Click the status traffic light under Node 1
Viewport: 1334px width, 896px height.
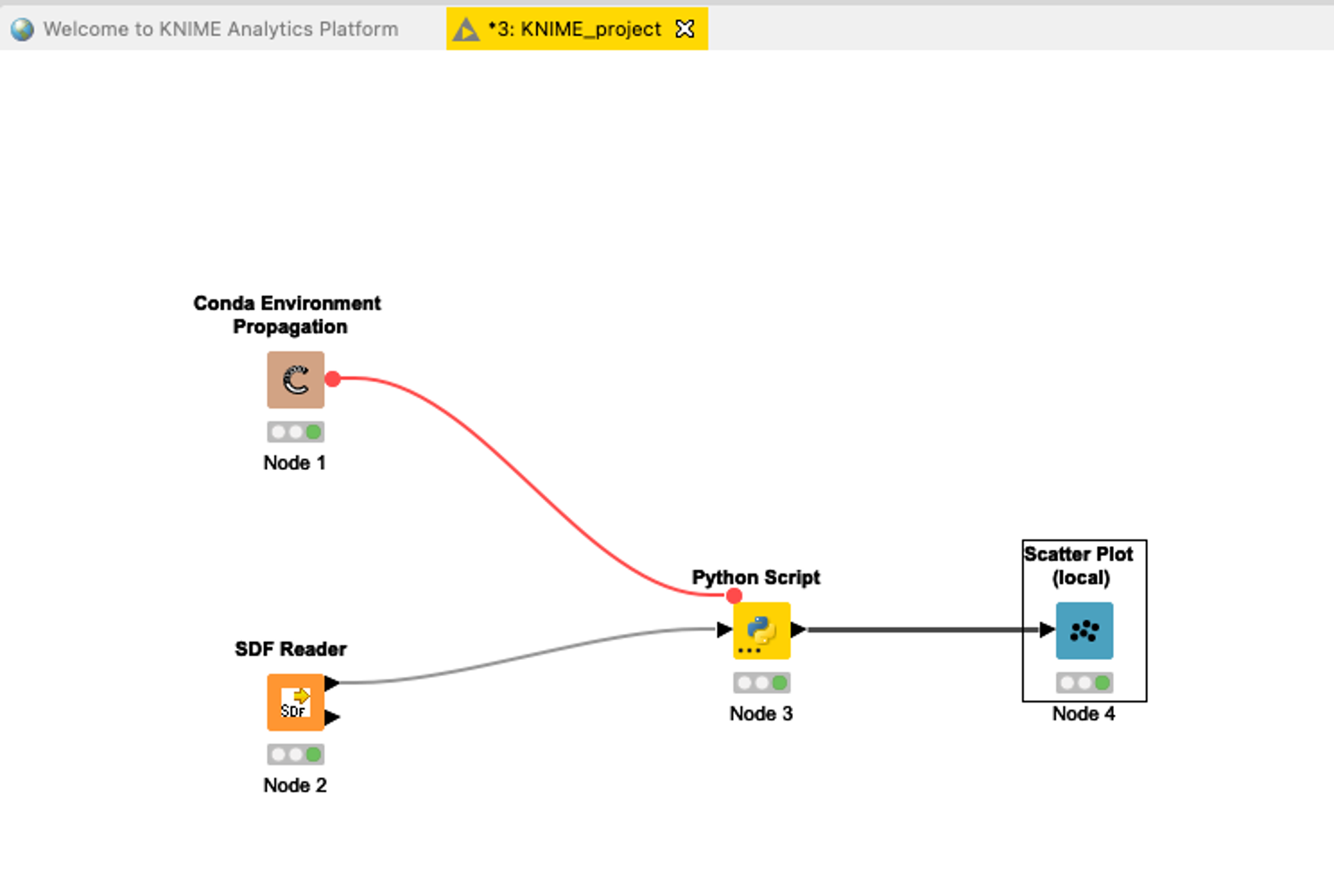tap(295, 432)
